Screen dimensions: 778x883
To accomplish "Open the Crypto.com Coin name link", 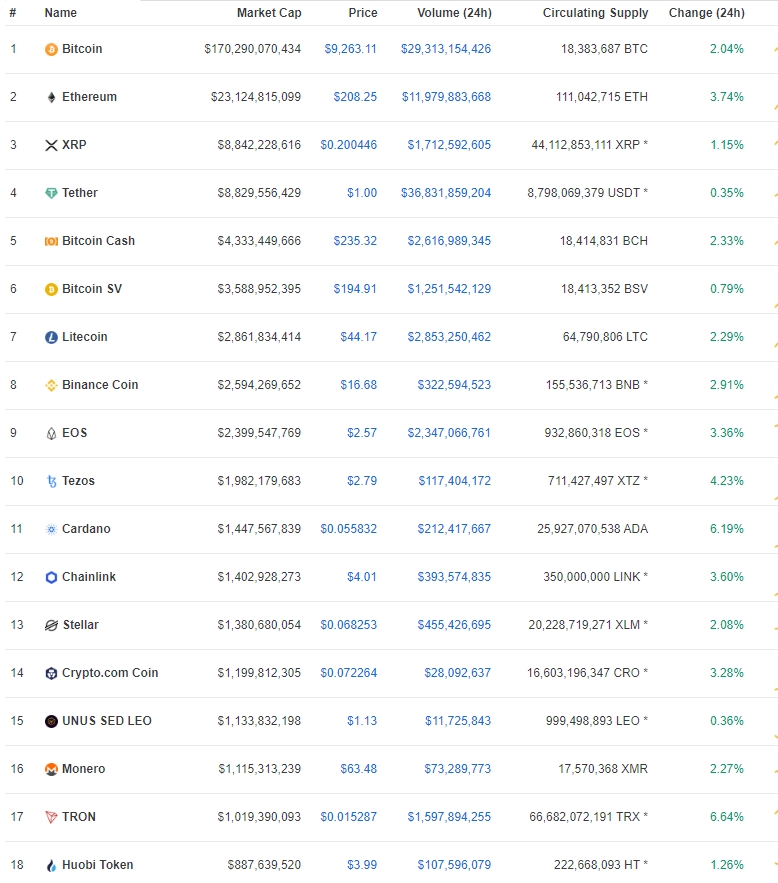I will click(x=110, y=673).
